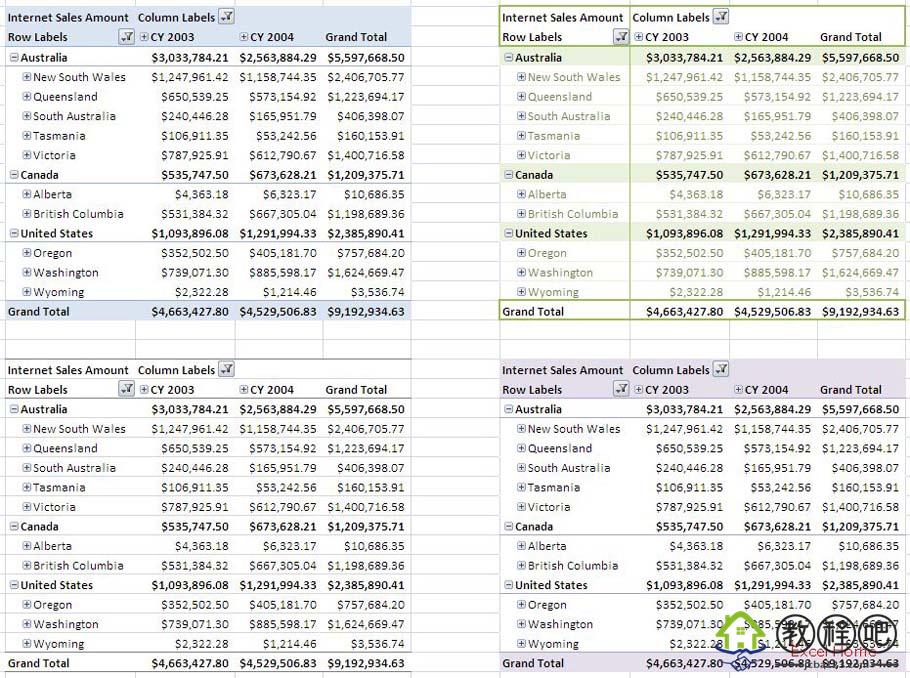Screen dimensions: 910x678
Task: Expand New South Wales in top-right green table
Action: (x=521, y=77)
